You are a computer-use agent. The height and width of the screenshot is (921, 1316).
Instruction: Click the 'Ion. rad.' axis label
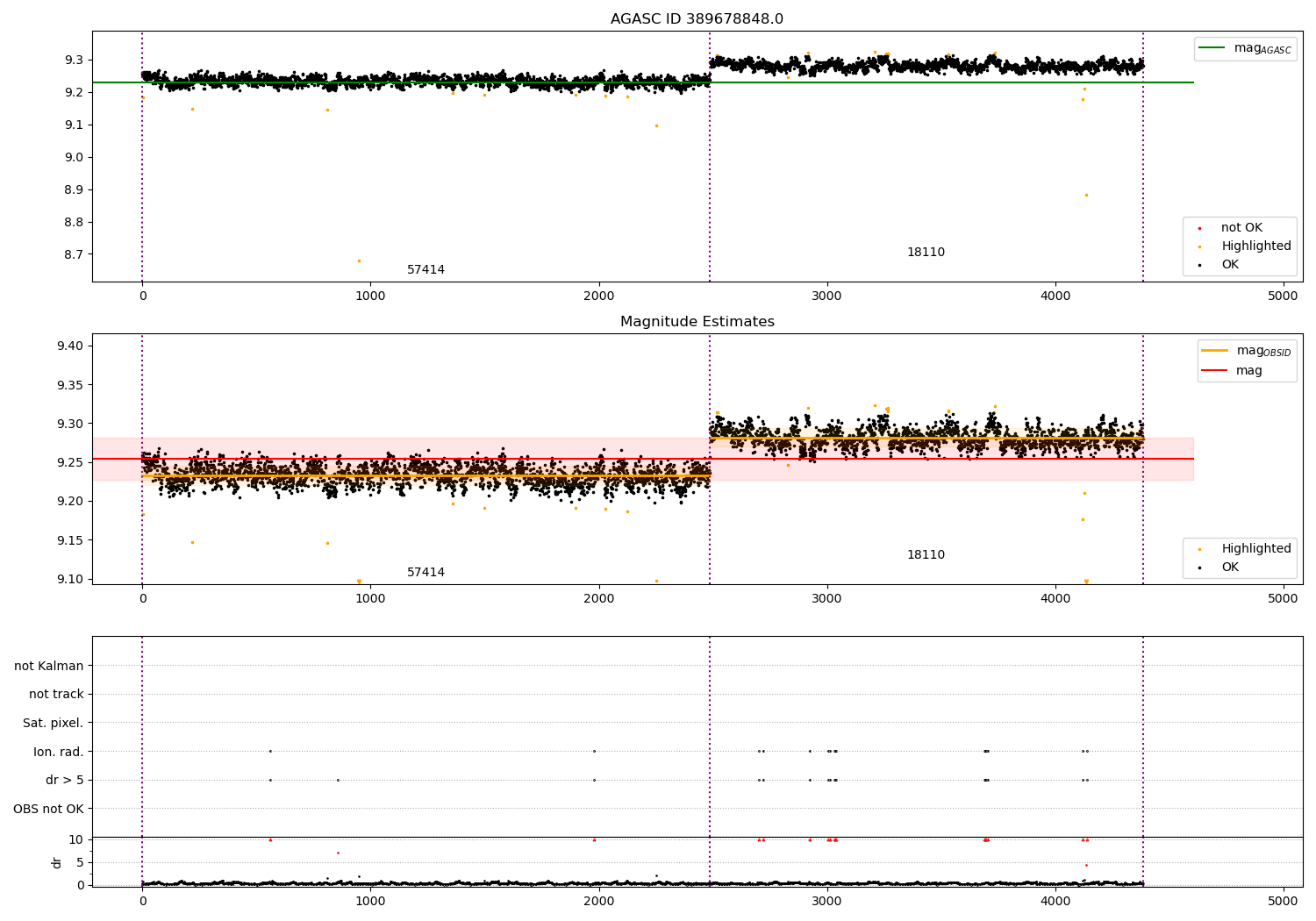click(59, 752)
